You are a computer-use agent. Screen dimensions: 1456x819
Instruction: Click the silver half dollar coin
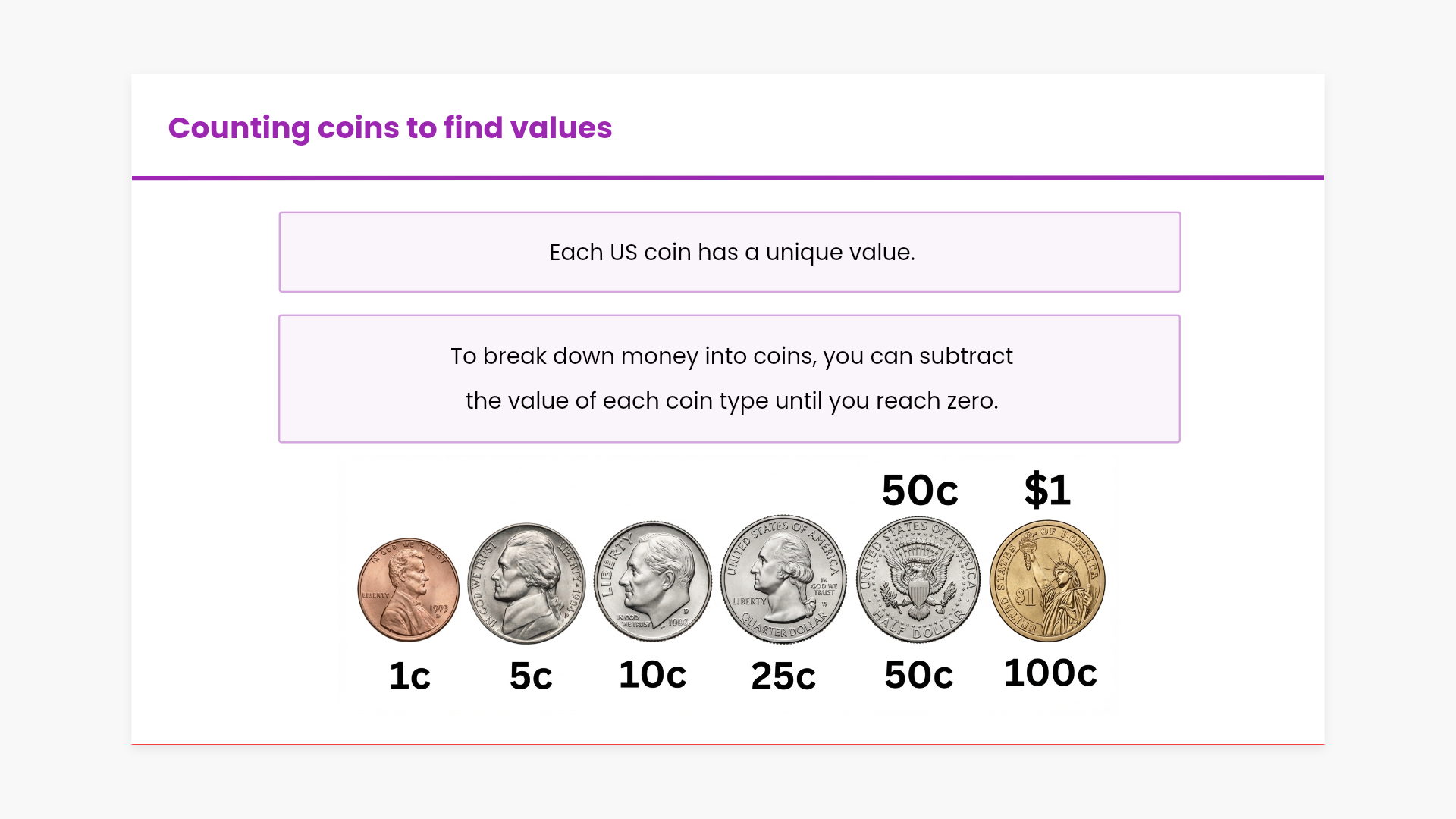918,580
